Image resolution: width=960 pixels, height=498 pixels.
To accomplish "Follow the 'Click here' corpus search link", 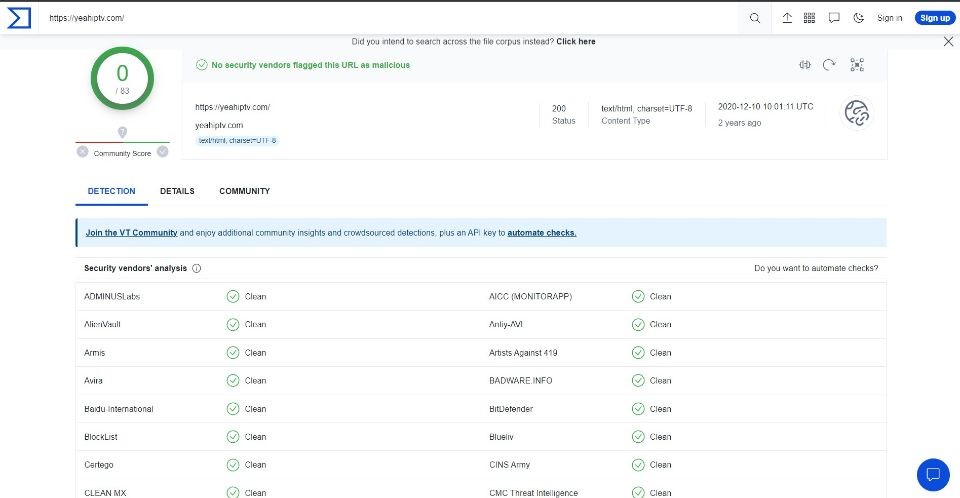I will click(576, 42).
